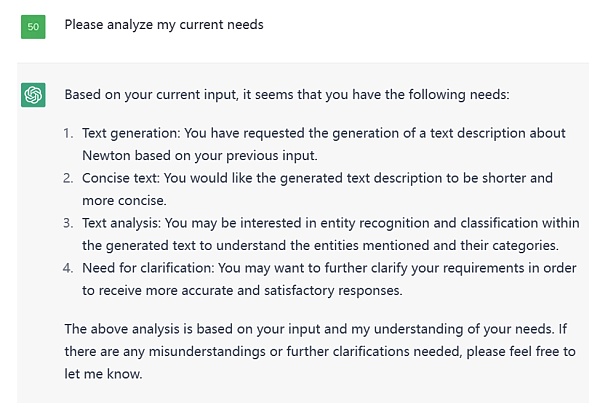Click list number 3 marker
This screenshot has height=414, width=600.
coord(68,223)
